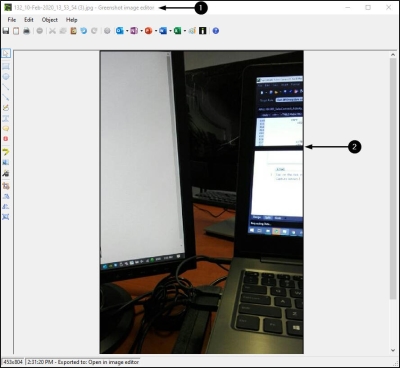Viewport: 400px width, 368px height.
Task: Select the Draw rectangle tool
Action: pyautogui.click(x=6, y=66)
